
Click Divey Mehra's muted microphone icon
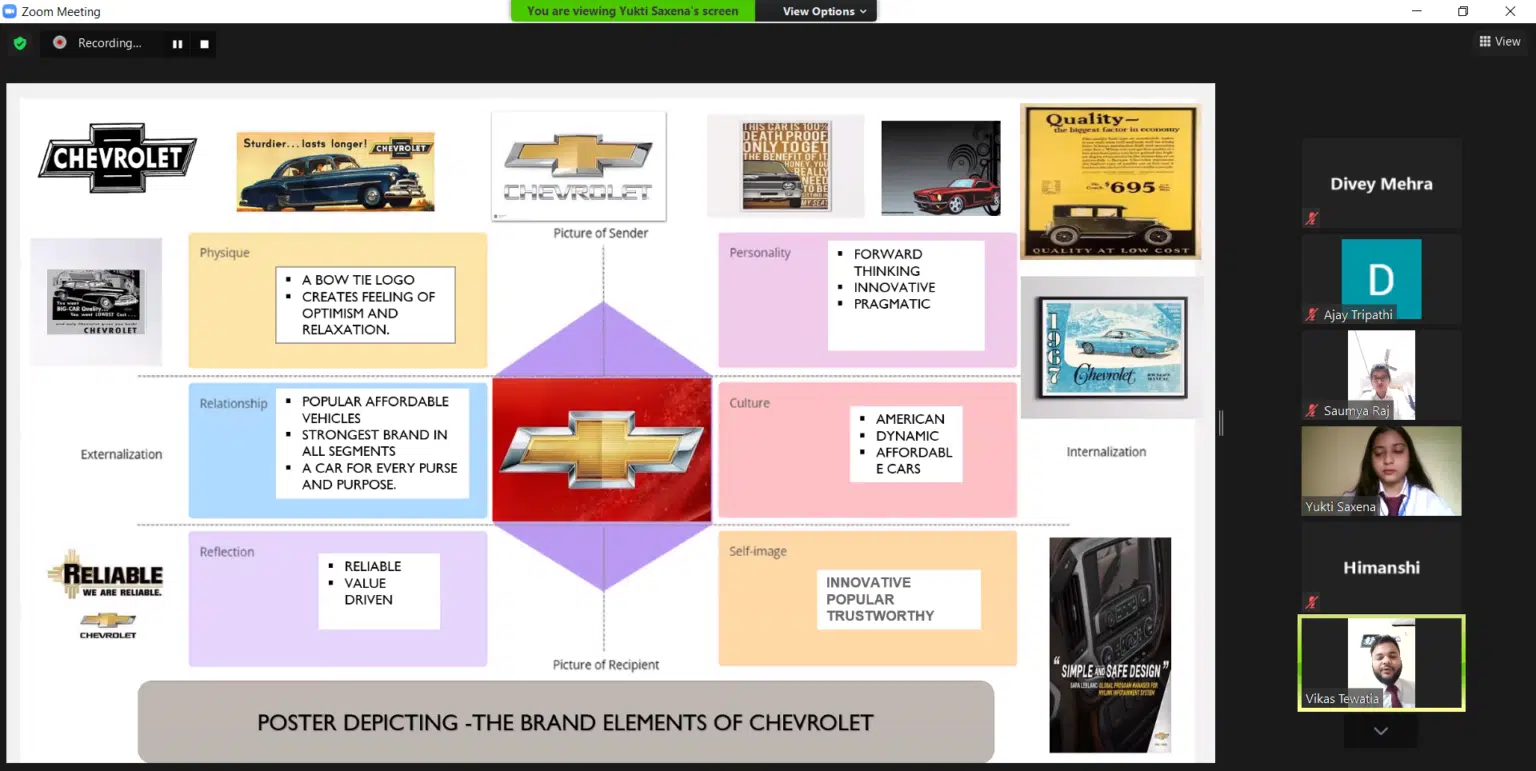click(1311, 218)
